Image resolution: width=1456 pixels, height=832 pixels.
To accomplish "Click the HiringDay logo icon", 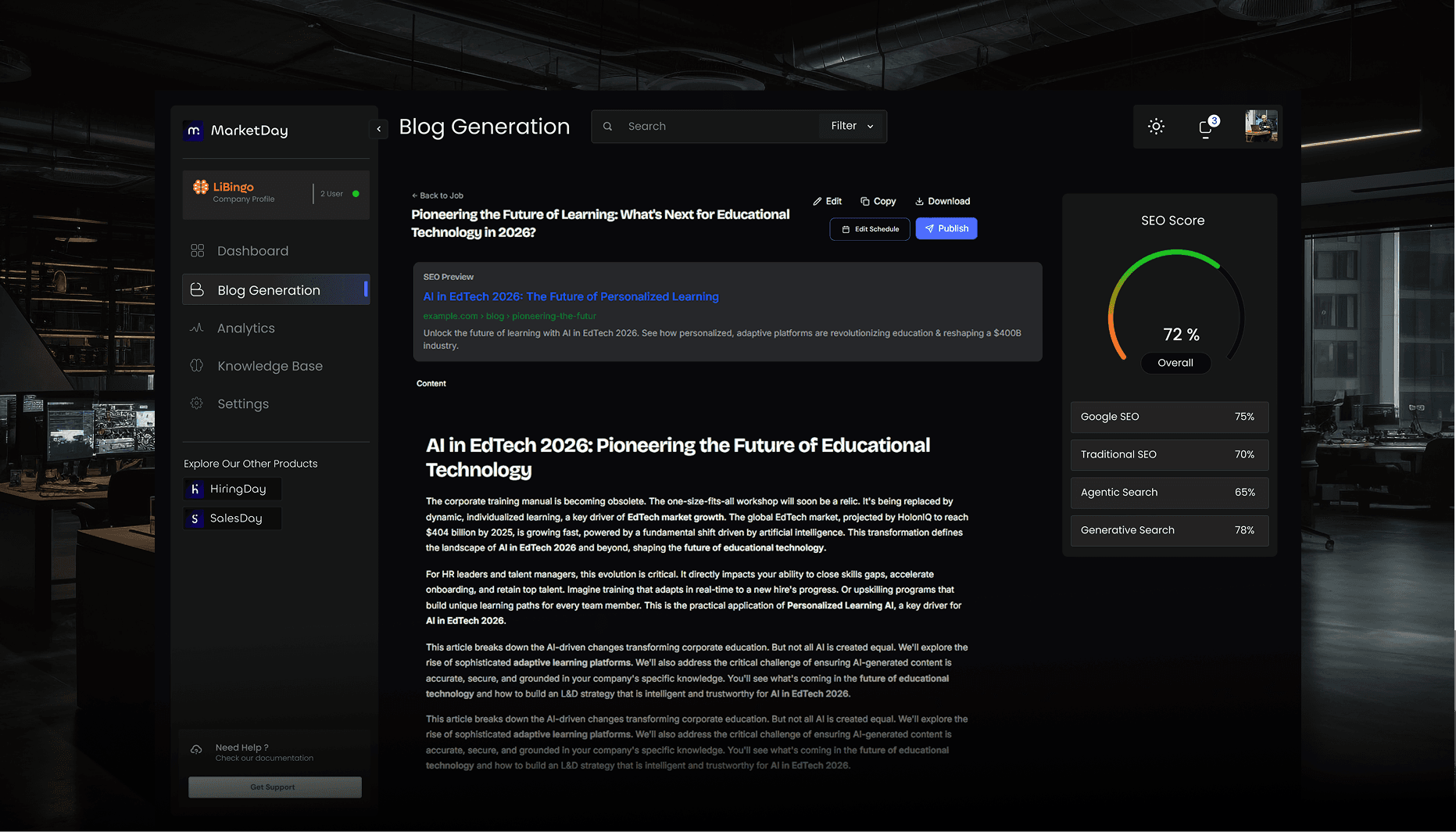I will [x=195, y=489].
